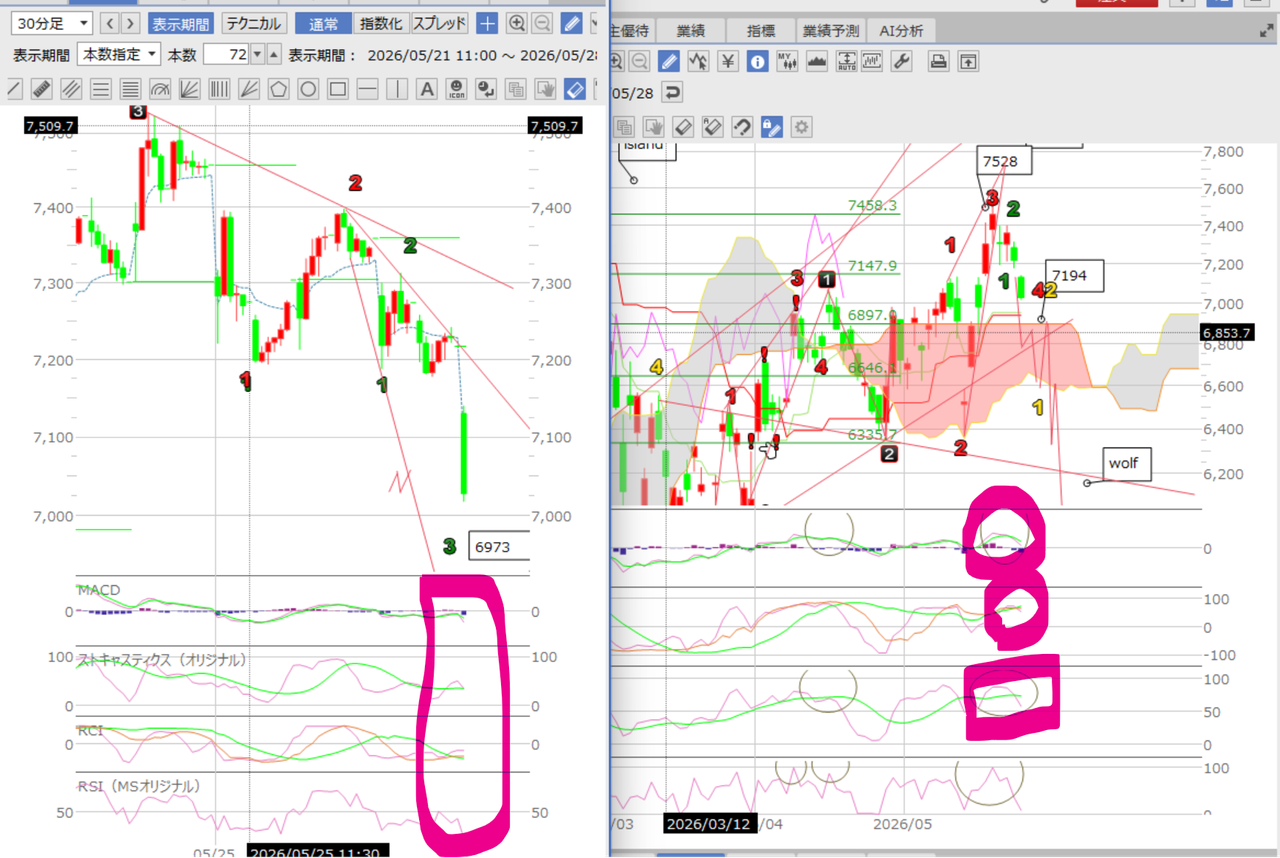Toggle the magnet snap icon

[742, 127]
